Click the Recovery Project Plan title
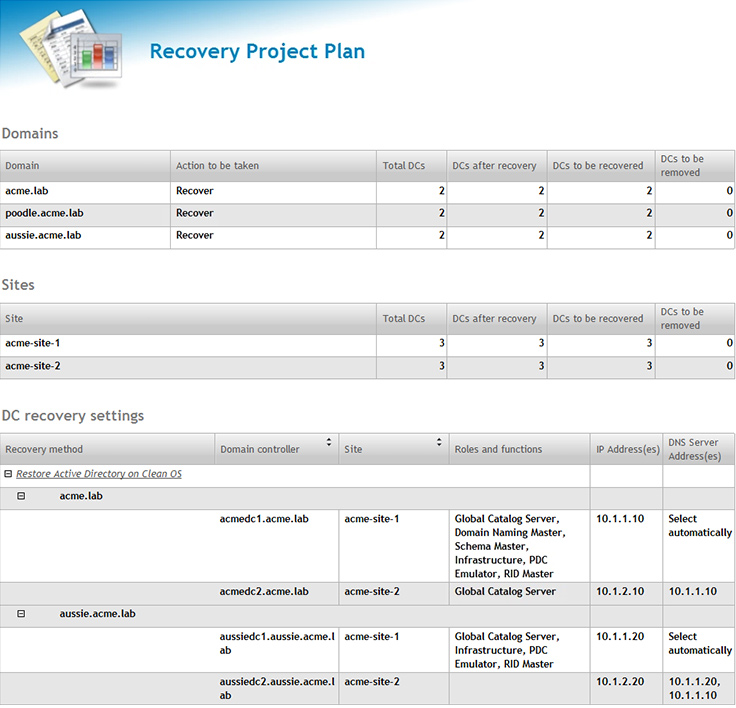 point(257,52)
